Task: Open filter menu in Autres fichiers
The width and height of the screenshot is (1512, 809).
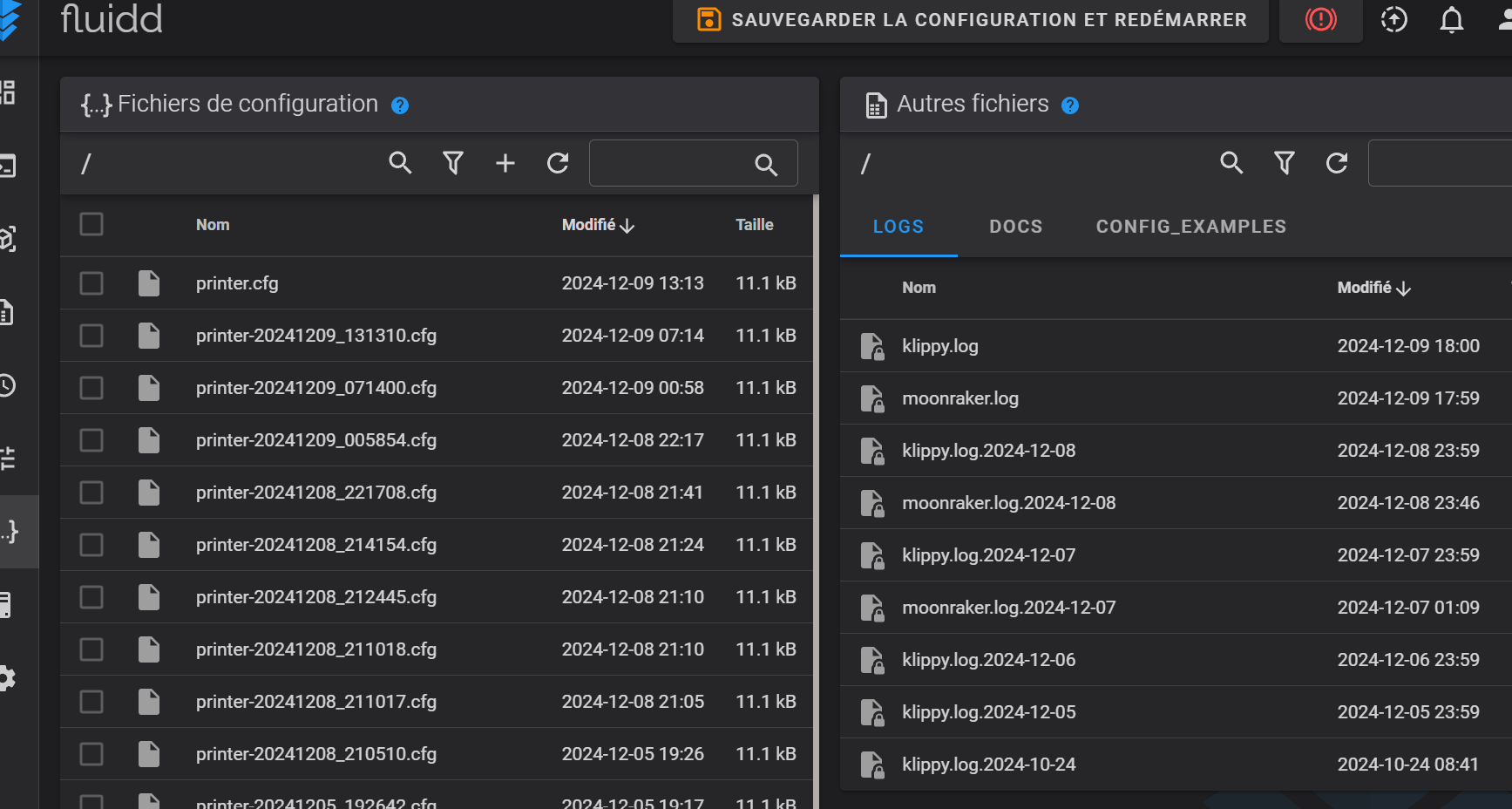Action: [x=1285, y=163]
